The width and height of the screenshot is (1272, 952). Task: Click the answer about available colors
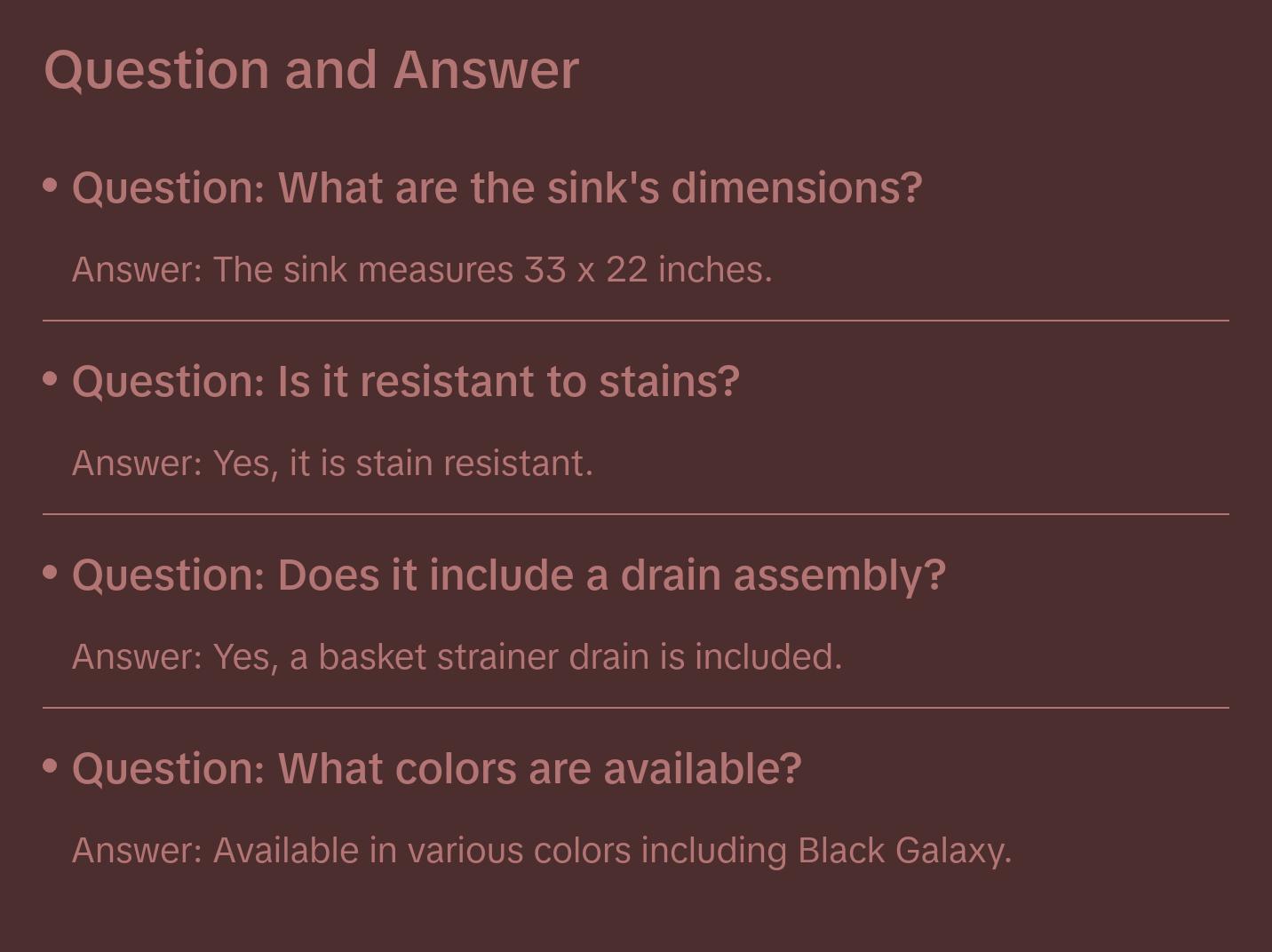coord(542,851)
